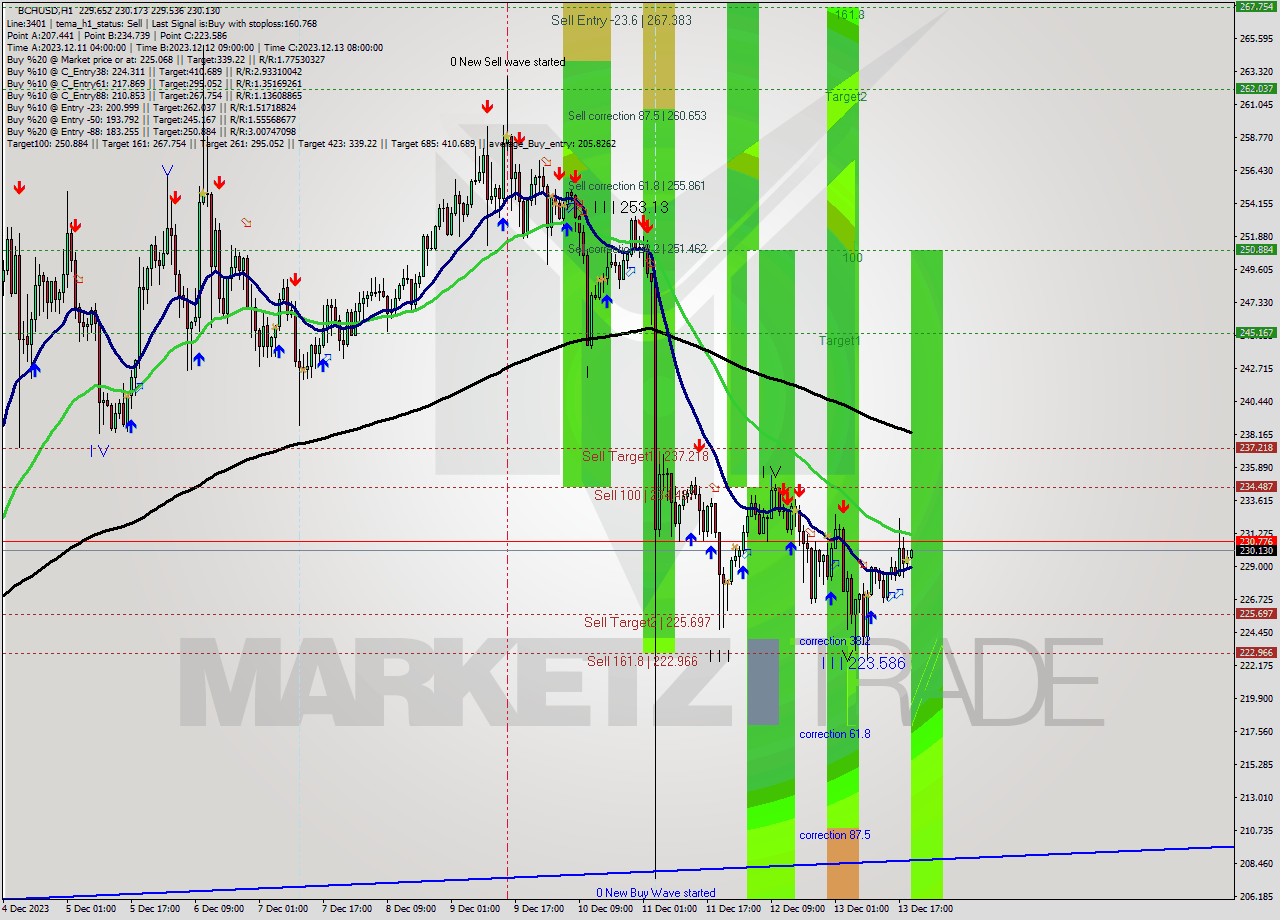Select 'Sell correction 61.8 | 255.861' label
Screen dimensions: 1280x920
pos(637,186)
